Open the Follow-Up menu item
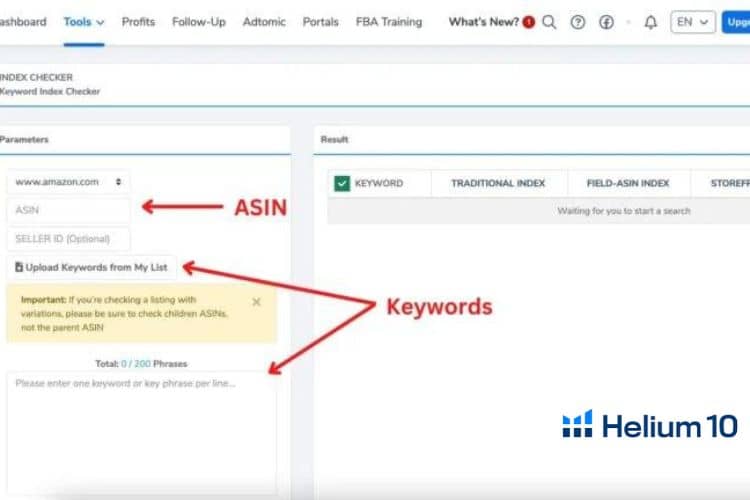The width and height of the screenshot is (750, 500). (199, 22)
